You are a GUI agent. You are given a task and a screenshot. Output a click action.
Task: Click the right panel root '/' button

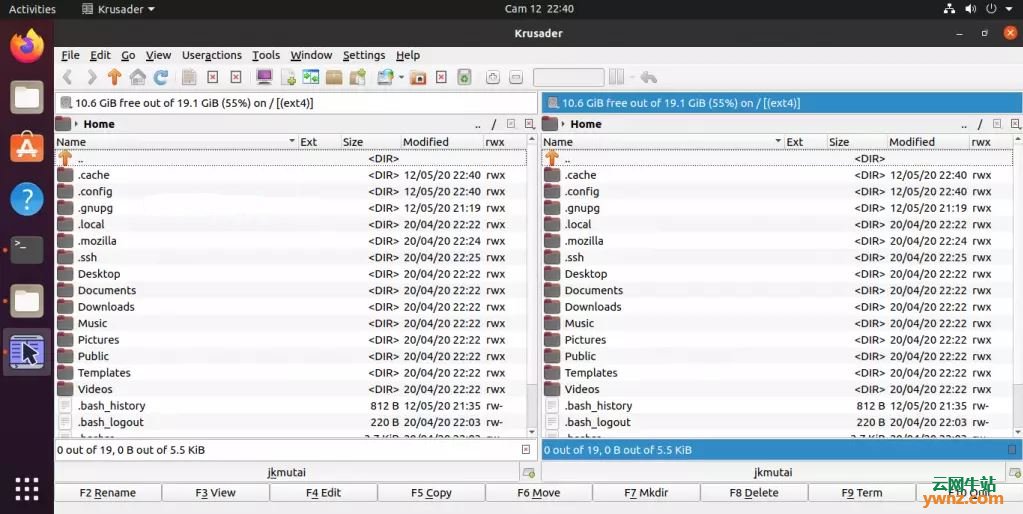[980, 124]
